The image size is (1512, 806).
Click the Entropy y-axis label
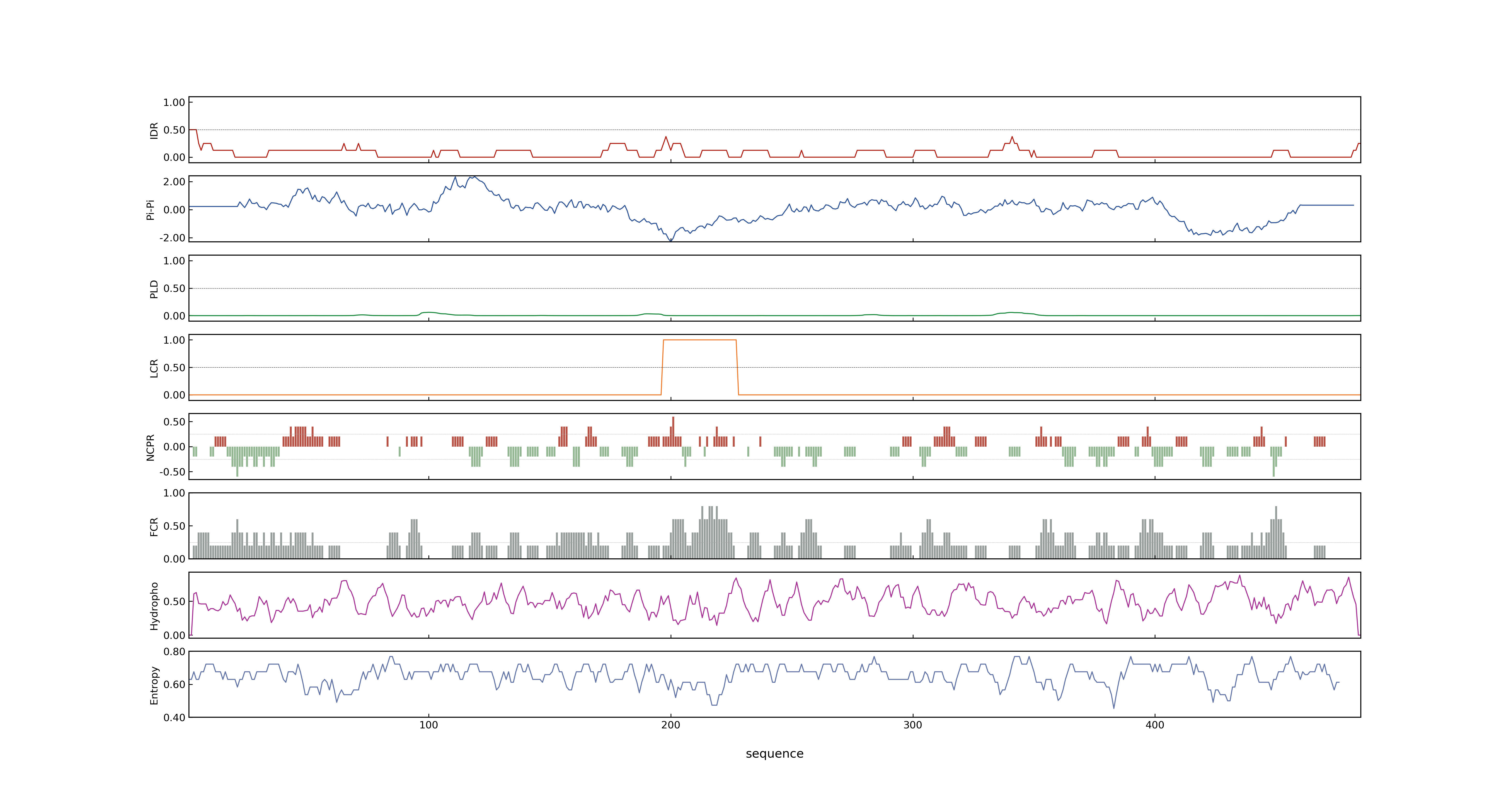point(154,685)
